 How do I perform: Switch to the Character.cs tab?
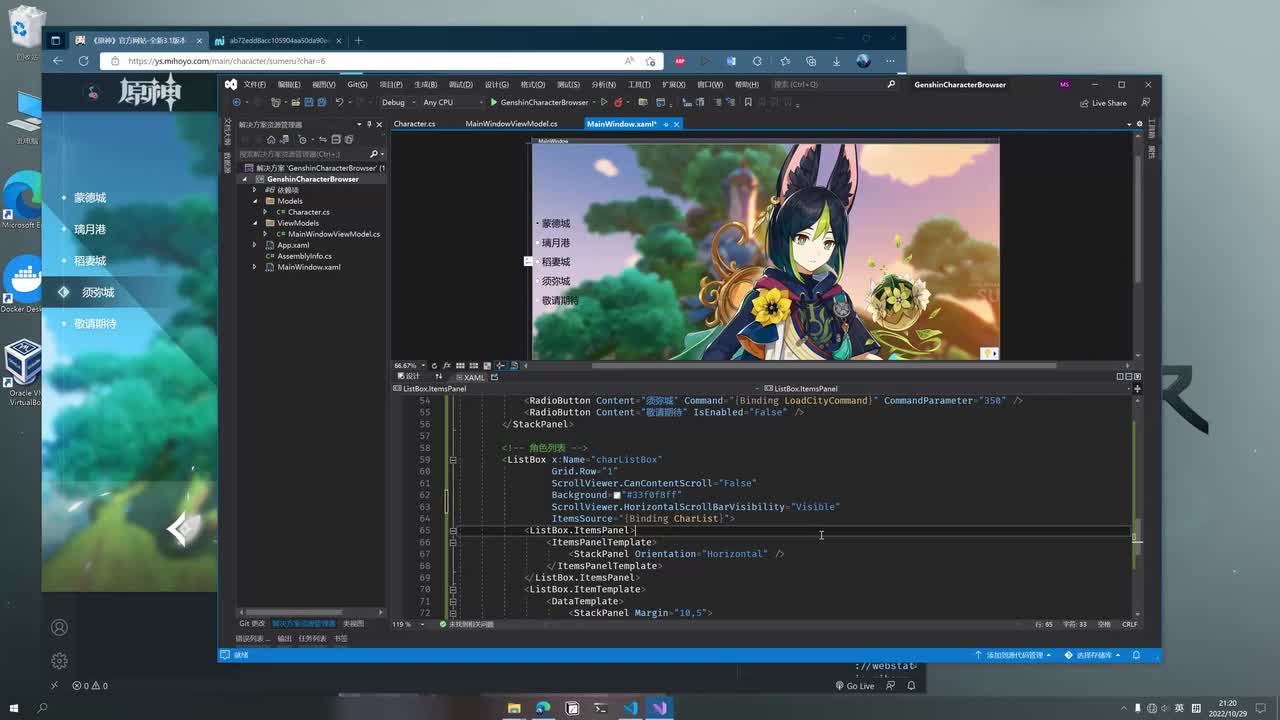point(414,124)
